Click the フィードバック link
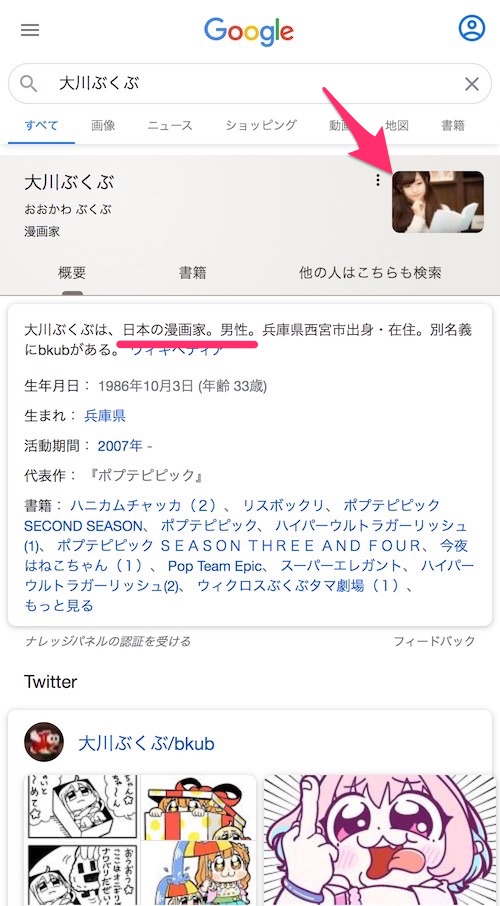The height and width of the screenshot is (906, 500). pos(434,641)
